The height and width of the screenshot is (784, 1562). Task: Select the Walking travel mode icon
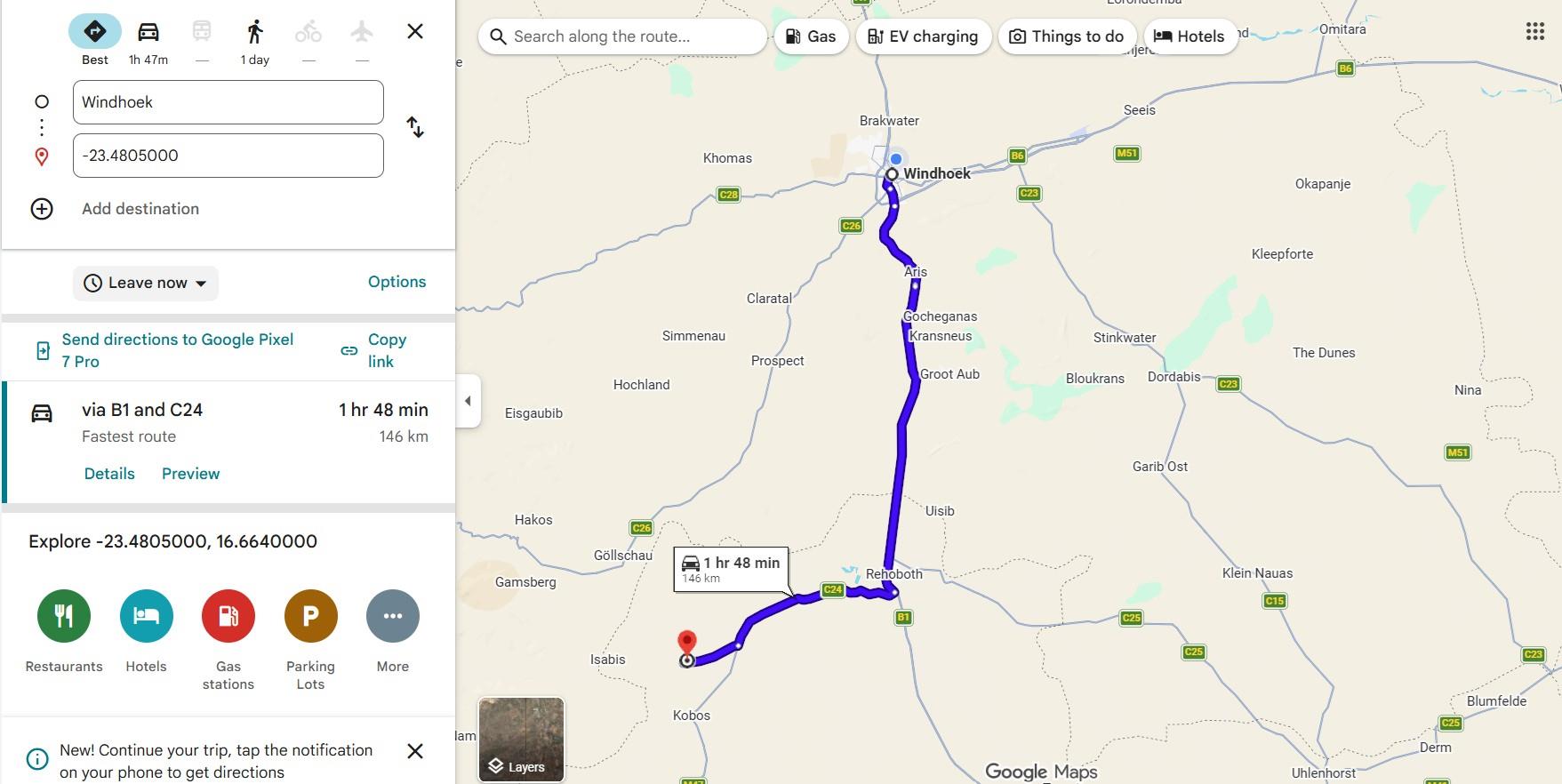point(255,32)
